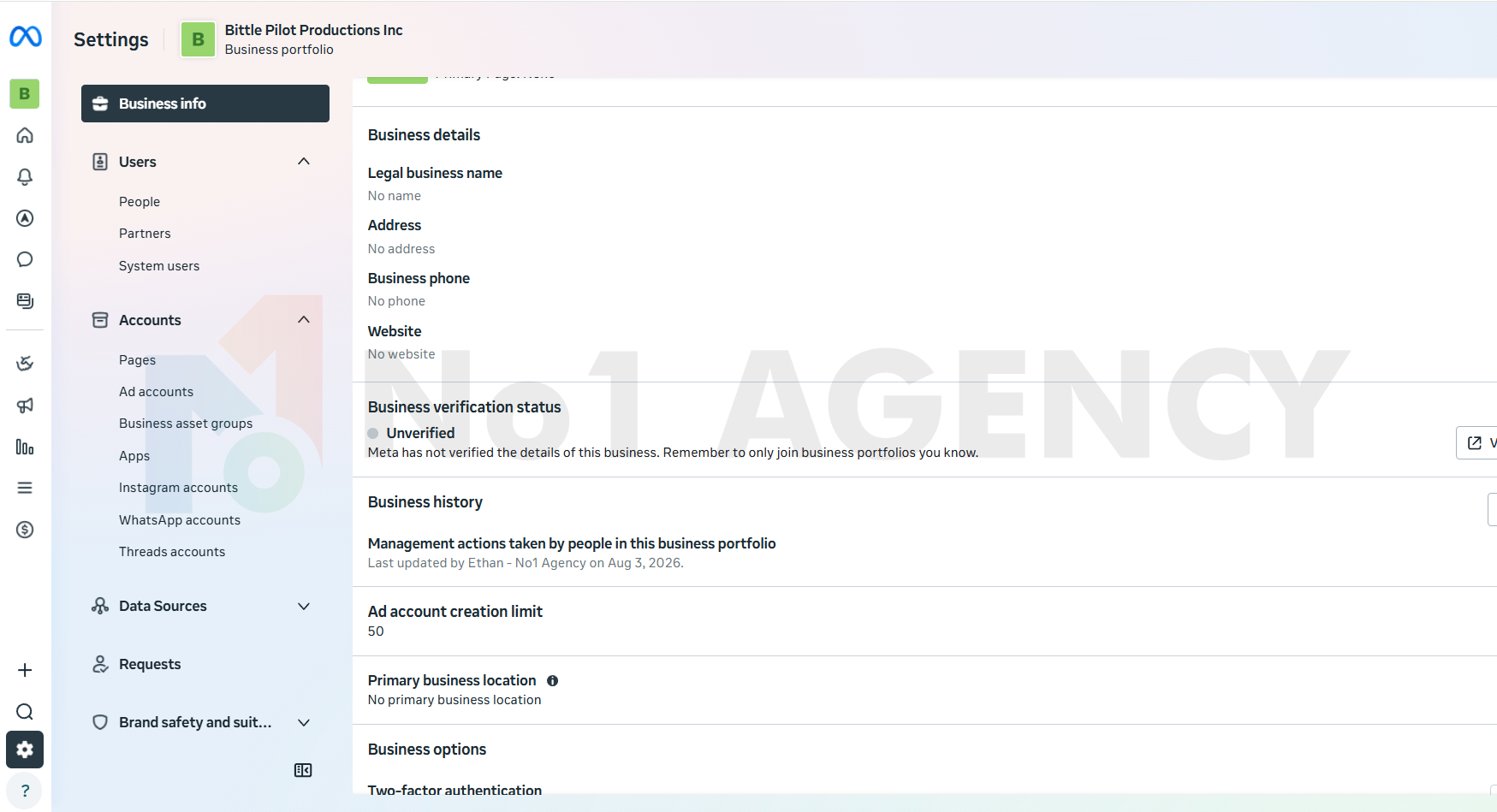Open the All tools hamburger icon

point(25,488)
